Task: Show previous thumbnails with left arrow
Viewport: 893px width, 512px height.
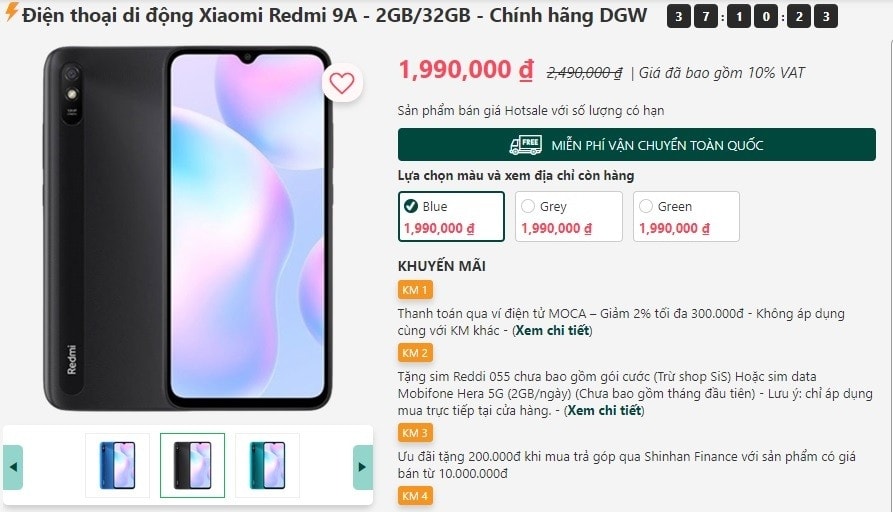Action: (13, 467)
